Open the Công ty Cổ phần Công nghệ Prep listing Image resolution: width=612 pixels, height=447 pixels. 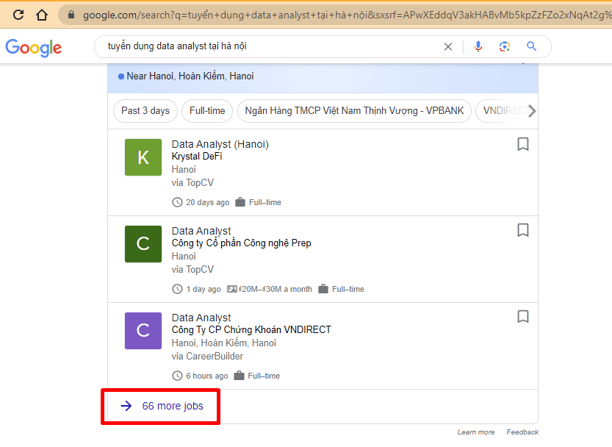pyautogui.click(x=241, y=243)
